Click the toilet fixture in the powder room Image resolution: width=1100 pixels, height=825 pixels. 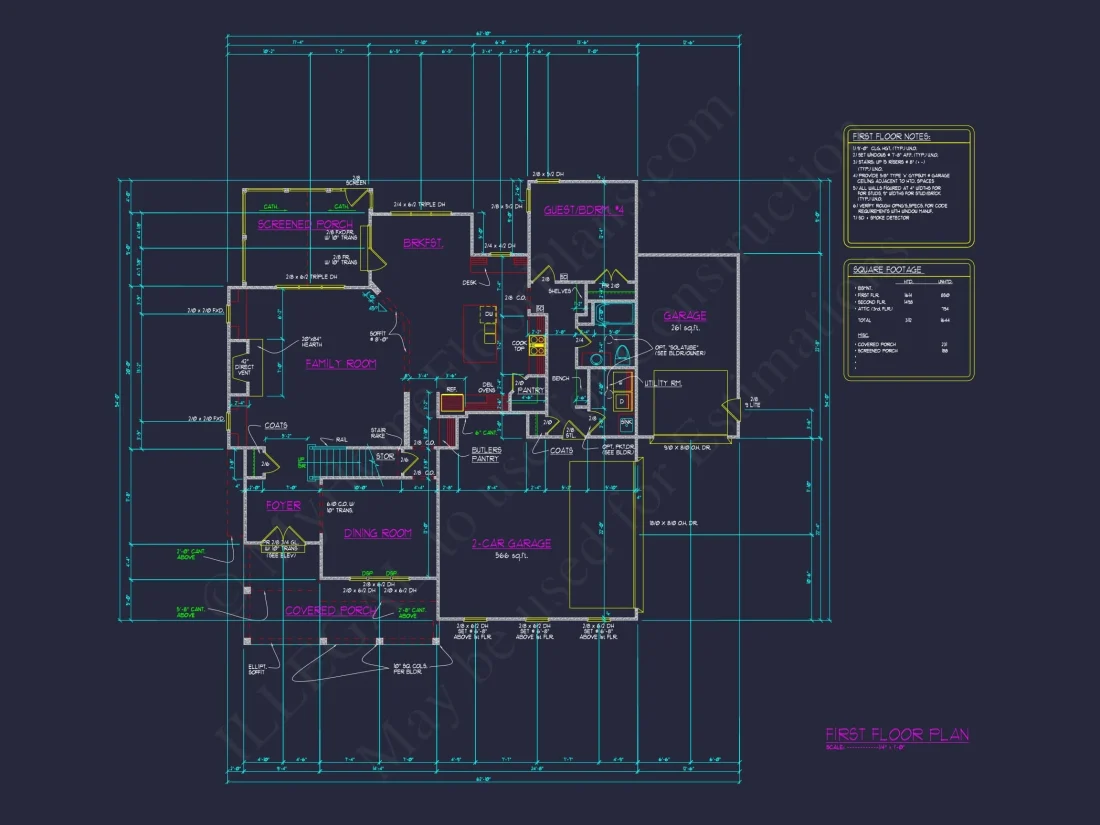(622, 351)
